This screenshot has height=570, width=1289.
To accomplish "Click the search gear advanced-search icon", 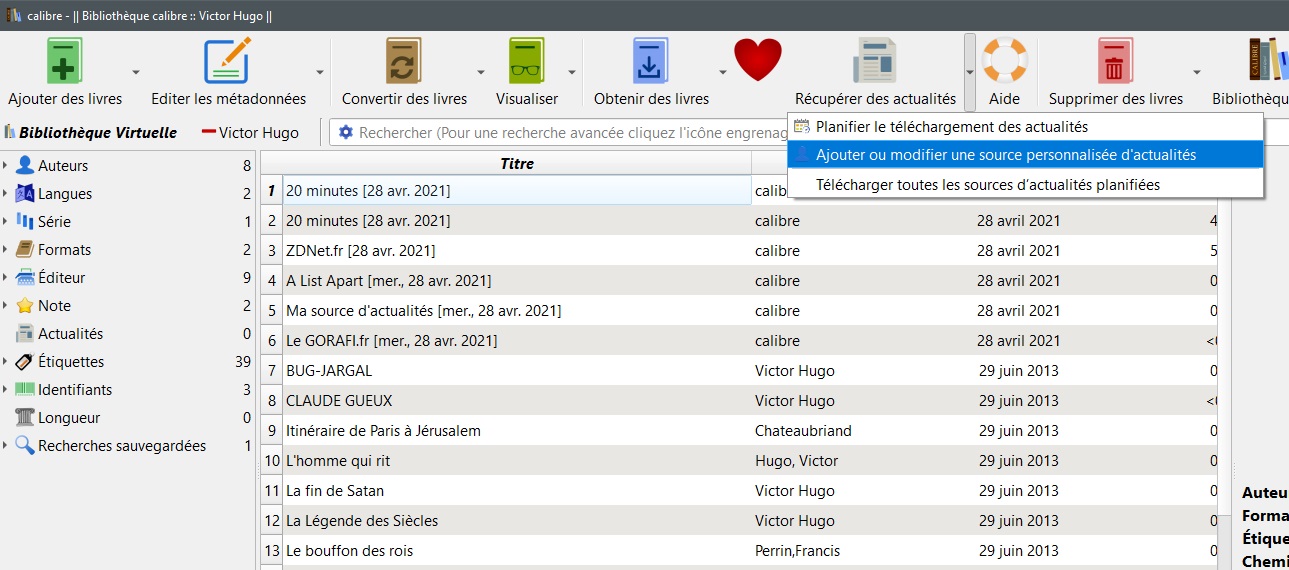I will pos(346,132).
